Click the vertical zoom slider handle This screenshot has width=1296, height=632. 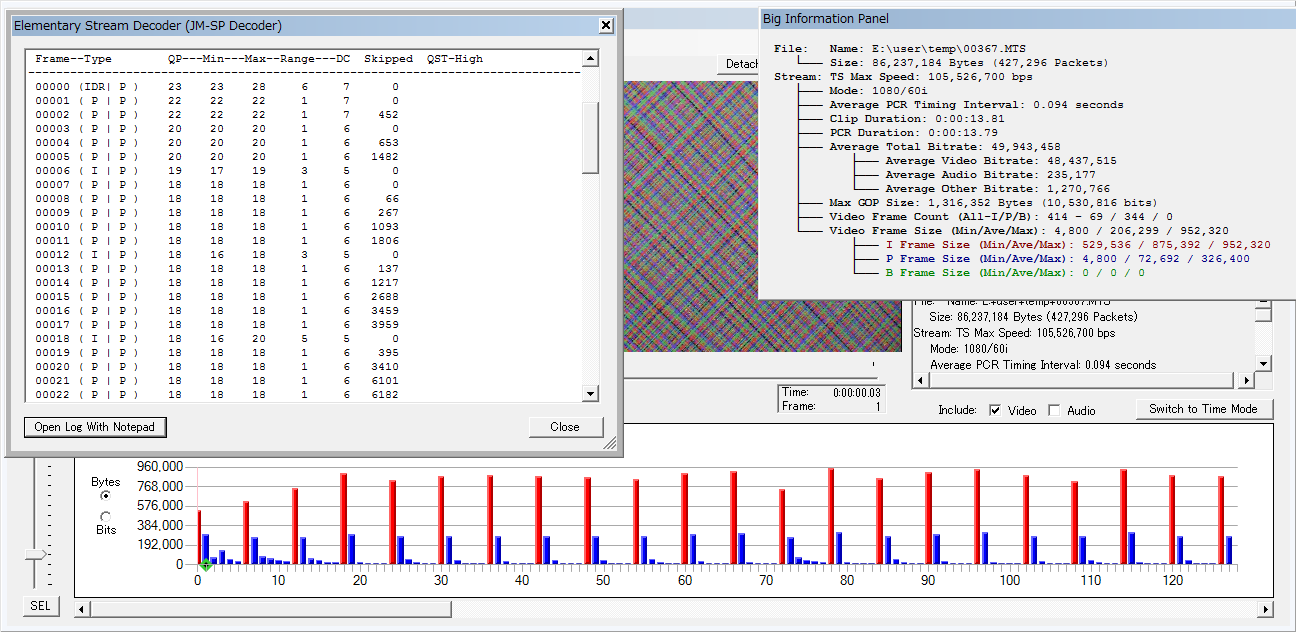pos(36,554)
